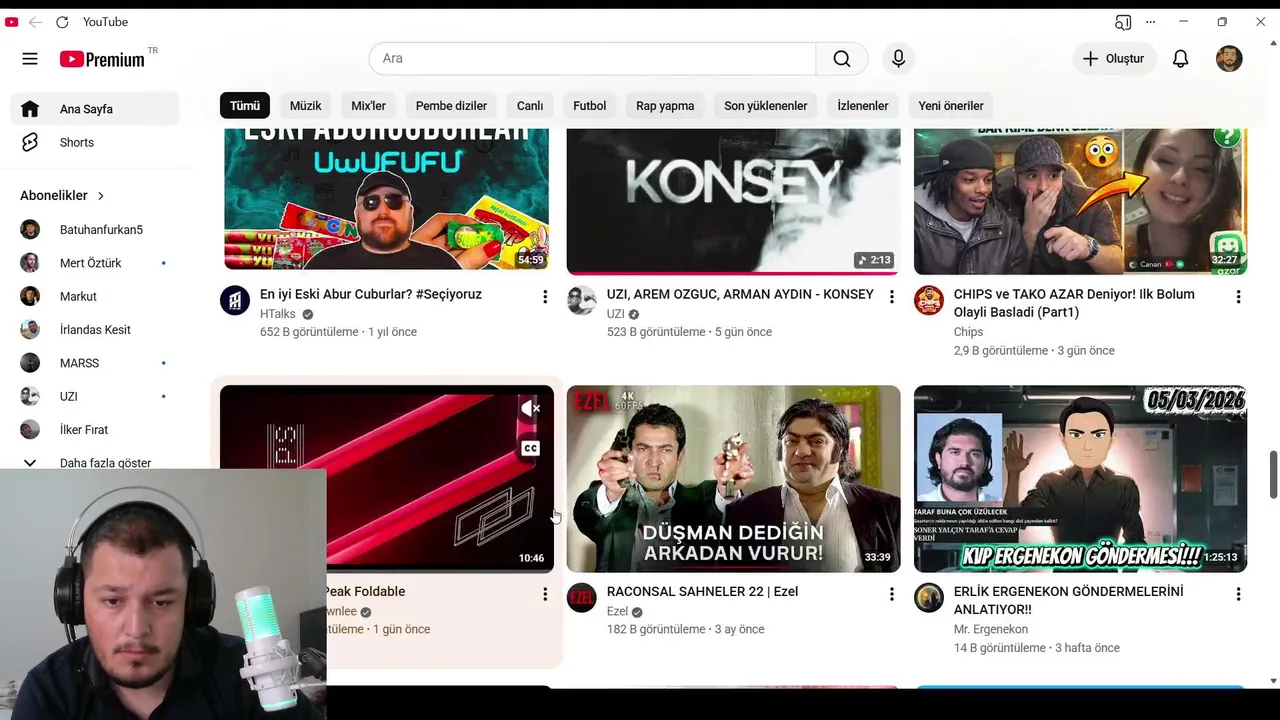Go back with browser arrow
This screenshot has width=1280, height=720.
(35, 22)
